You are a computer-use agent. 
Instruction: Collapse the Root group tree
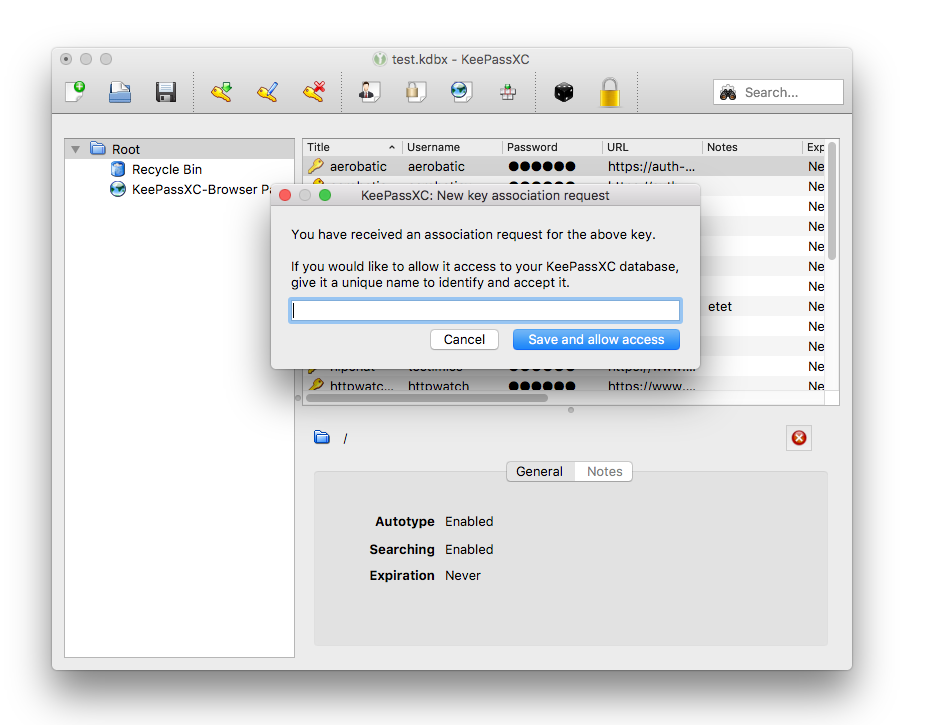coord(76,149)
